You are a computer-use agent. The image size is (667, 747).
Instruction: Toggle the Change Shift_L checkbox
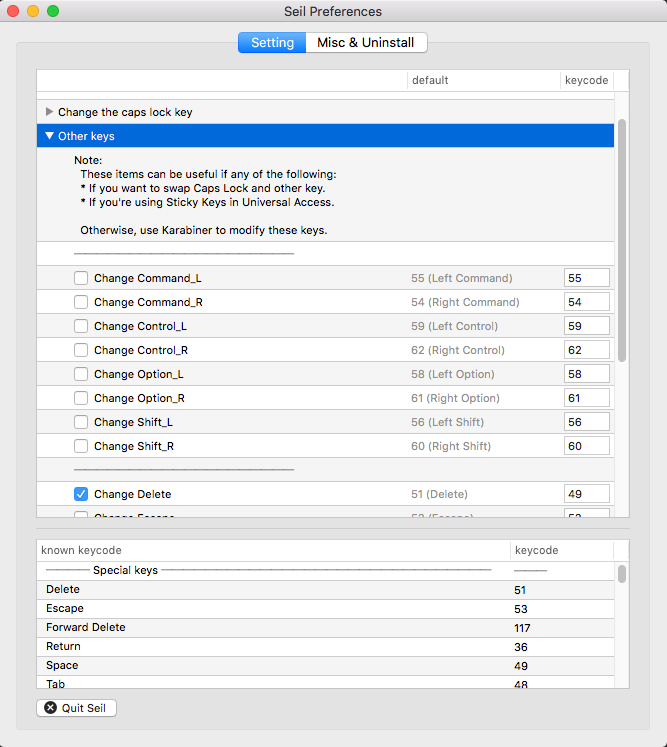click(81, 422)
